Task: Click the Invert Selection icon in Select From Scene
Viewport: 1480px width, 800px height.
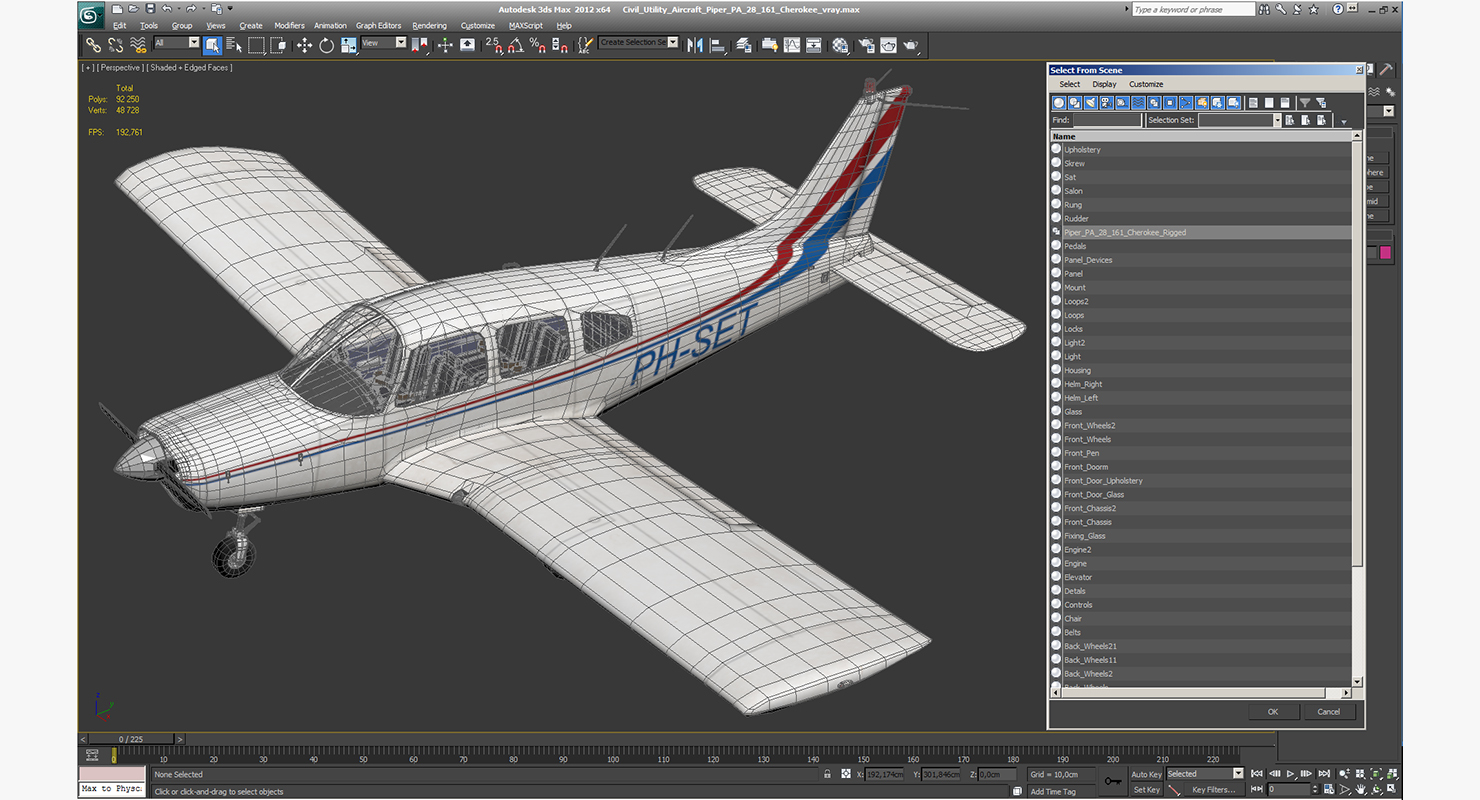Action: point(1285,102)
